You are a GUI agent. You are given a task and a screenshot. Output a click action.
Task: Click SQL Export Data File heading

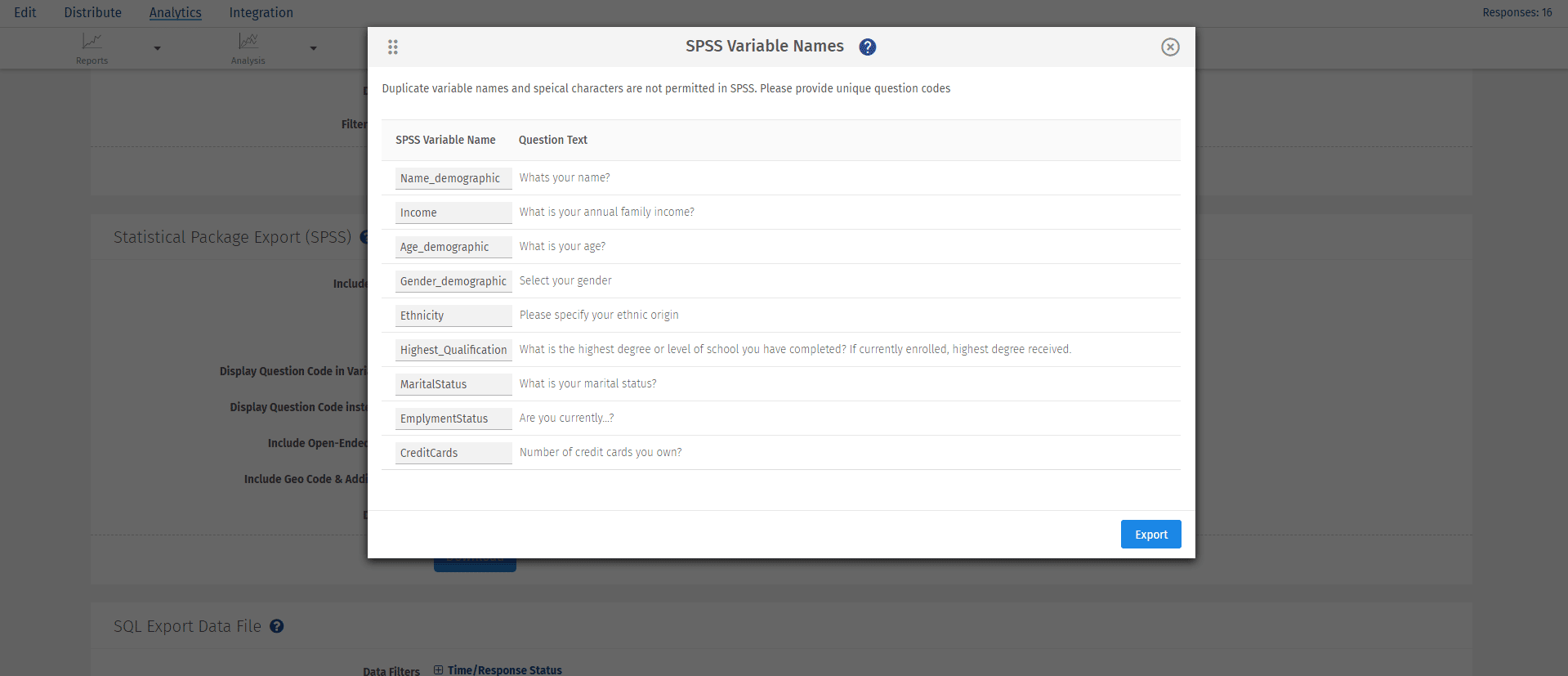pos(187,626)
